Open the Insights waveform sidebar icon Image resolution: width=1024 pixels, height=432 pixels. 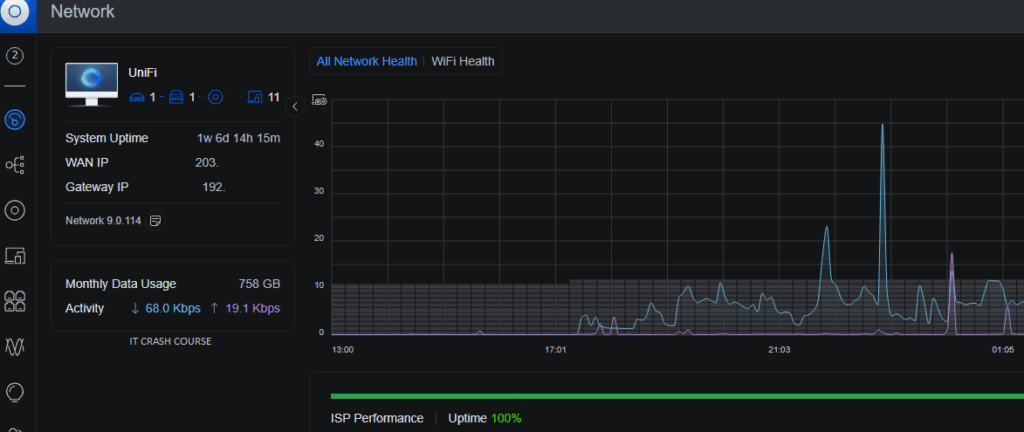click(15, 347)
